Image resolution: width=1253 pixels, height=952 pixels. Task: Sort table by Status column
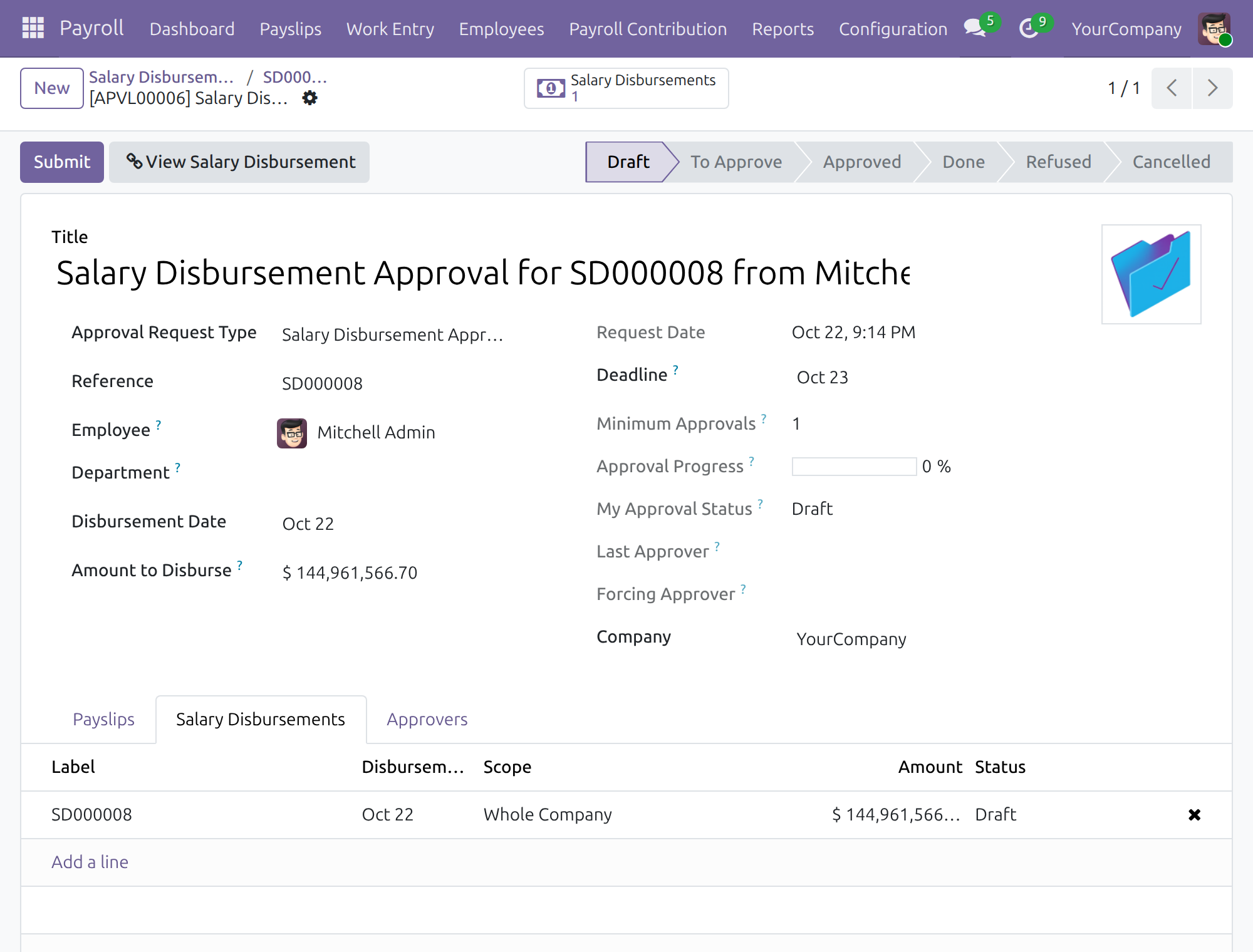coord(1000,767)
